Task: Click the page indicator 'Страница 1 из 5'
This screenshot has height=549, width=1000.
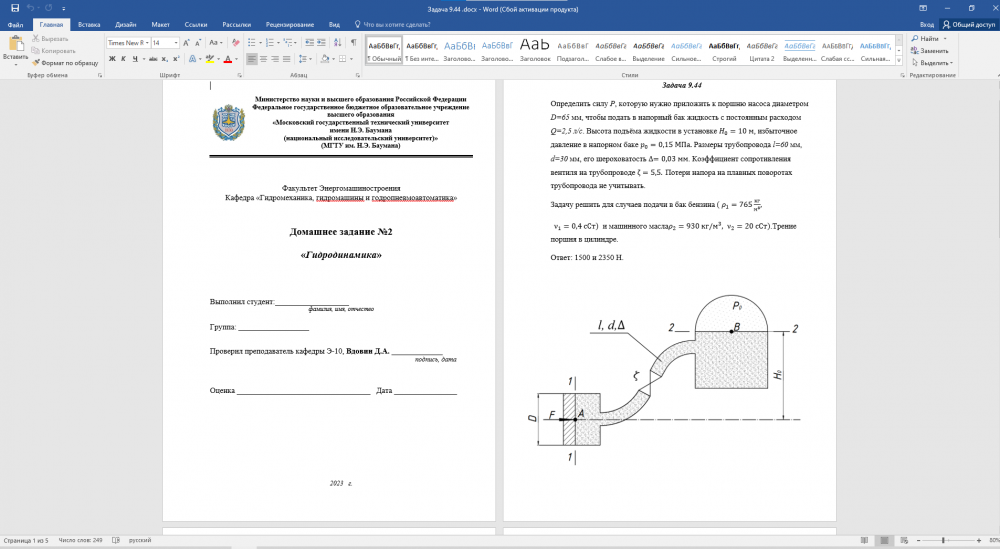Action: 26,540
